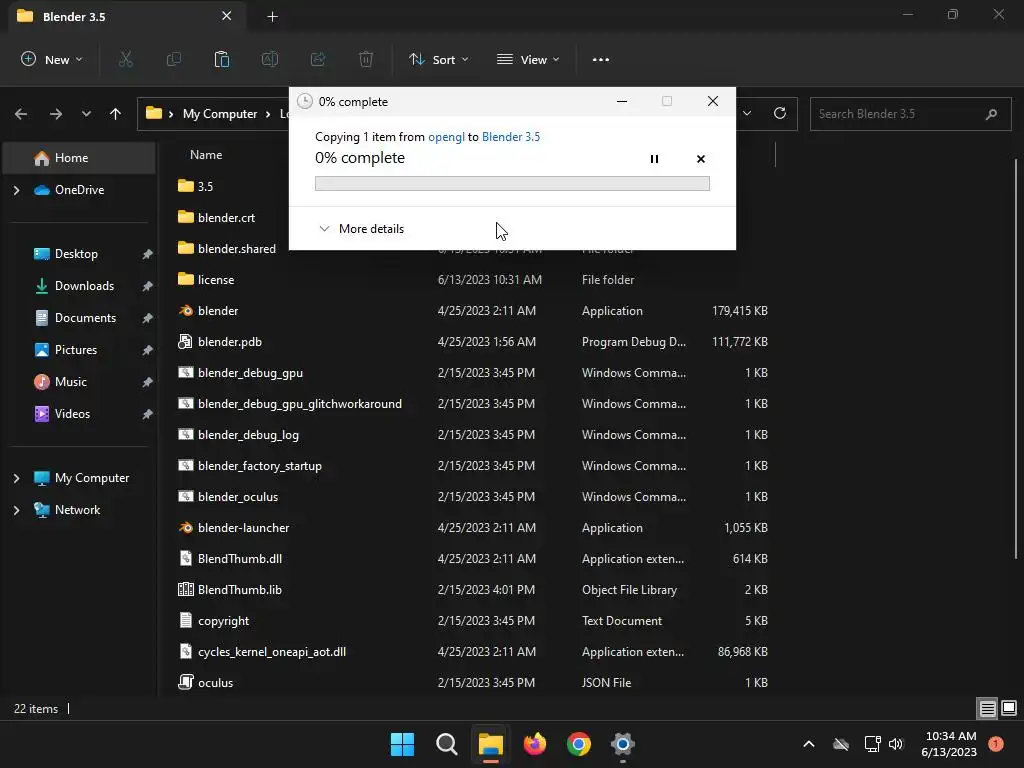Click the Copy icon in toolbar

pos(174,59)
